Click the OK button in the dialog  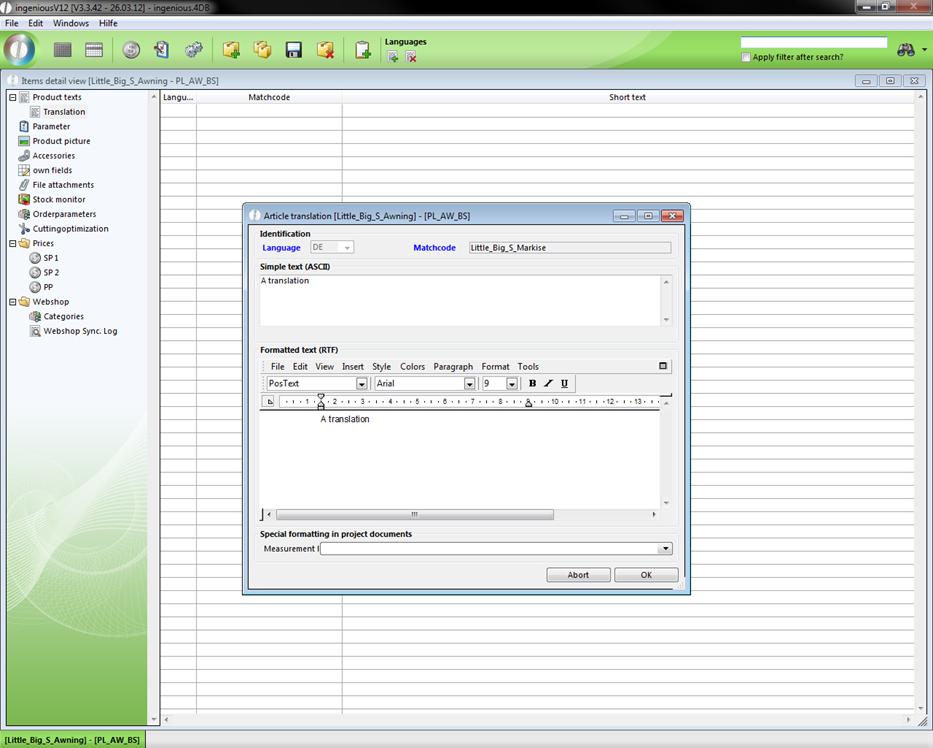pyautogui.click(x=646, y=575)
